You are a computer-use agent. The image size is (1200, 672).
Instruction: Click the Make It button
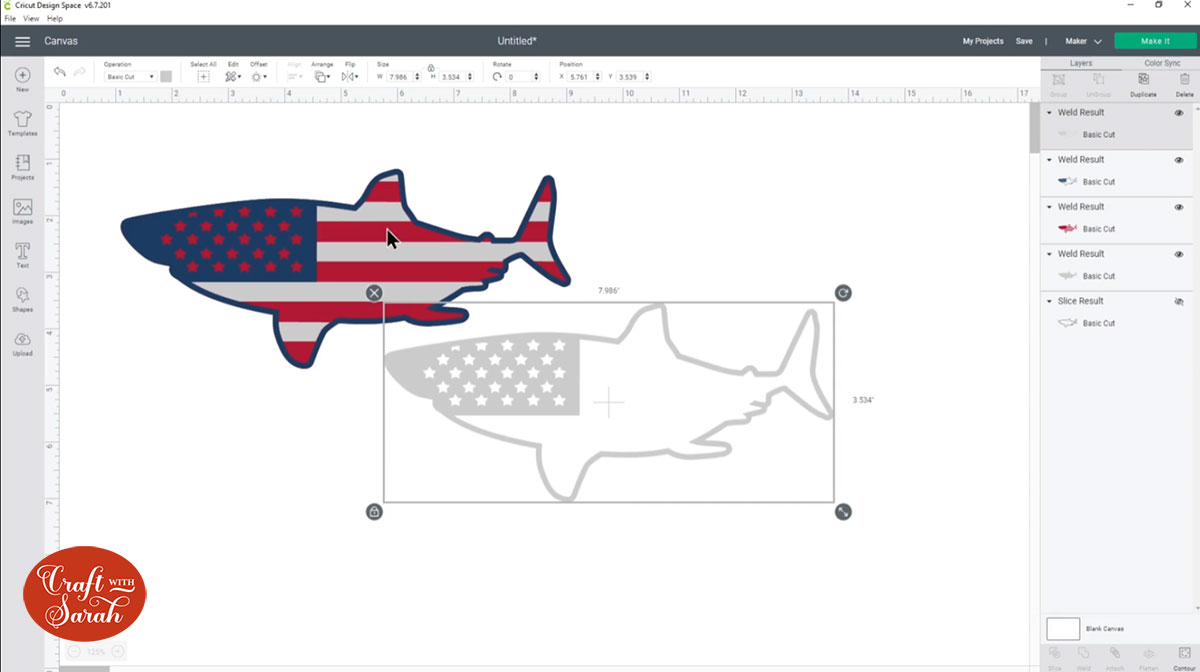coord(1155,41)
